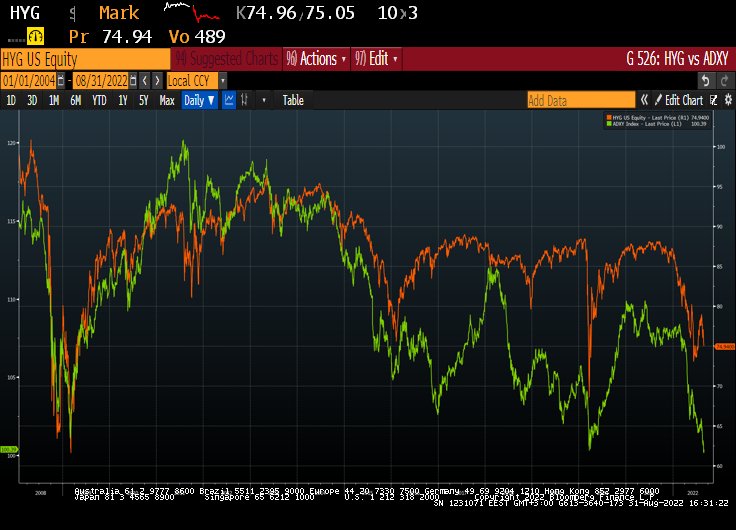Shift date range back with left chevron
Viewport: 736px width, 530px height.
coord(145,81)
